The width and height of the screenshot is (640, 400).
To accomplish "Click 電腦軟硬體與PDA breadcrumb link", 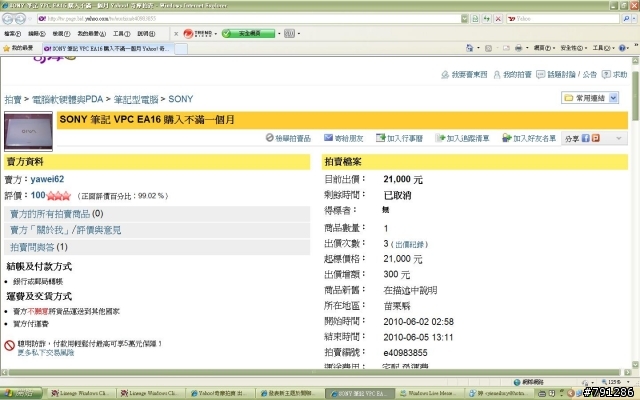I will pyautogui.click(x=67, y=99).
